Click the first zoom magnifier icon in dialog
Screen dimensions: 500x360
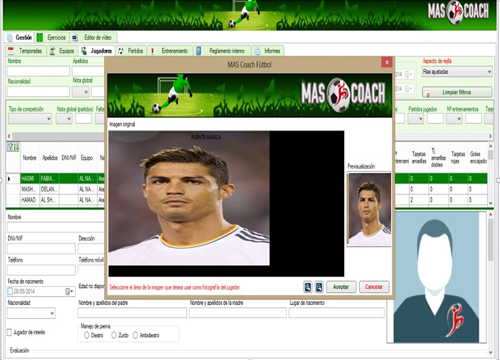pyautogui.click(x=308, y=287)
